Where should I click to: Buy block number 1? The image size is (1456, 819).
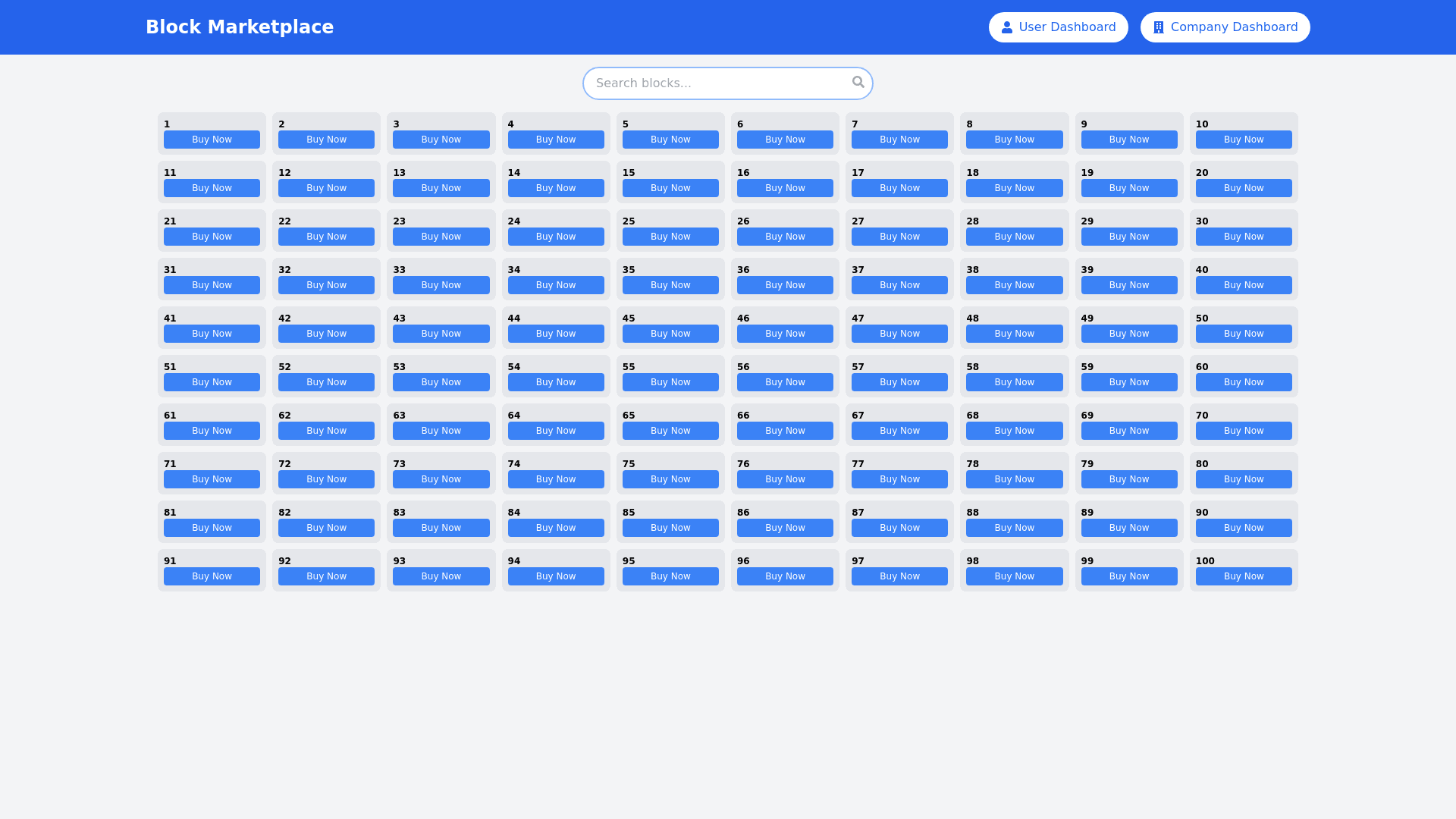[212, 140]
